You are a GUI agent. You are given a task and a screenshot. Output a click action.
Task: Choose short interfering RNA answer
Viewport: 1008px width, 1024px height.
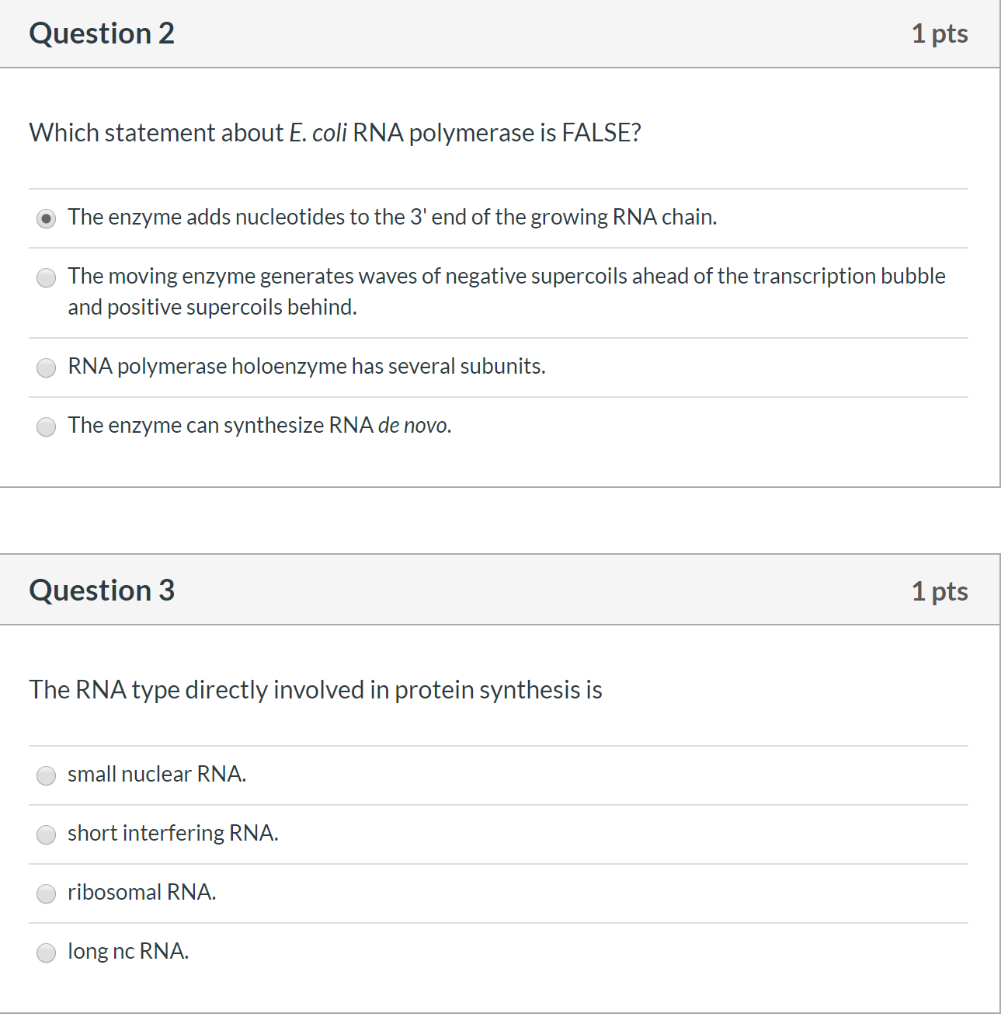46,834
